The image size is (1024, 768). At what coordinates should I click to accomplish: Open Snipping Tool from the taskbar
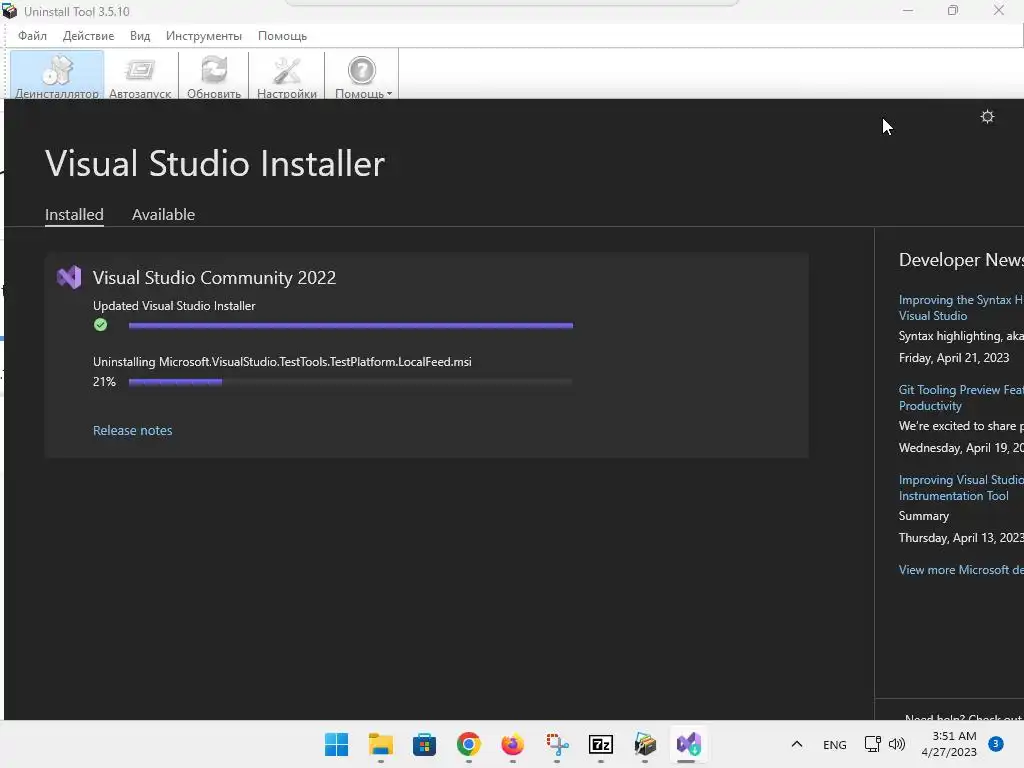tap(557, 744)
